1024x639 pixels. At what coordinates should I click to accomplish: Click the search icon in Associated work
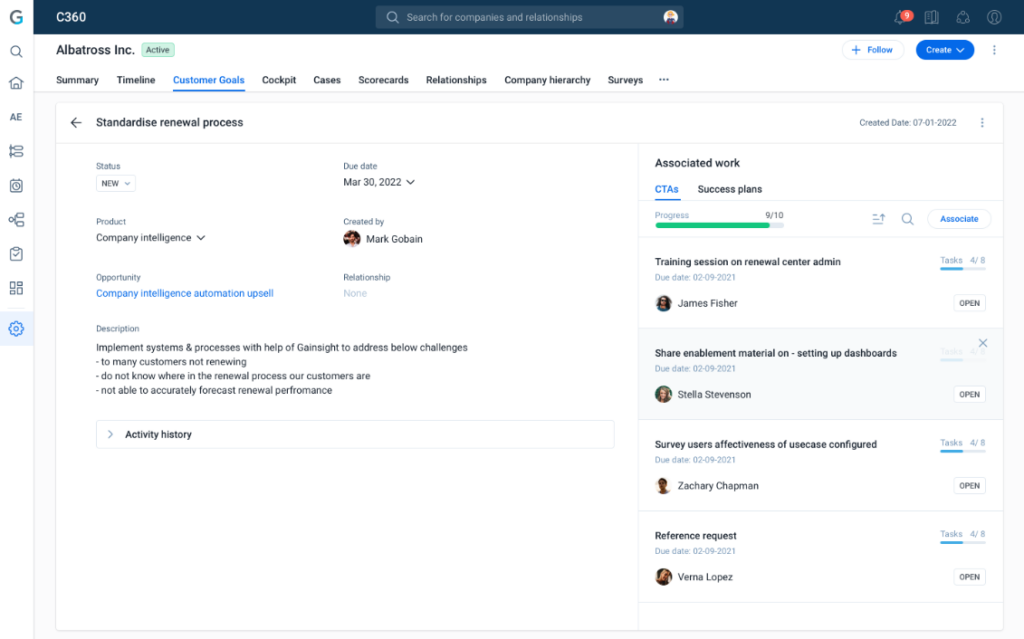pyautogui.click(x=907, y=220)
